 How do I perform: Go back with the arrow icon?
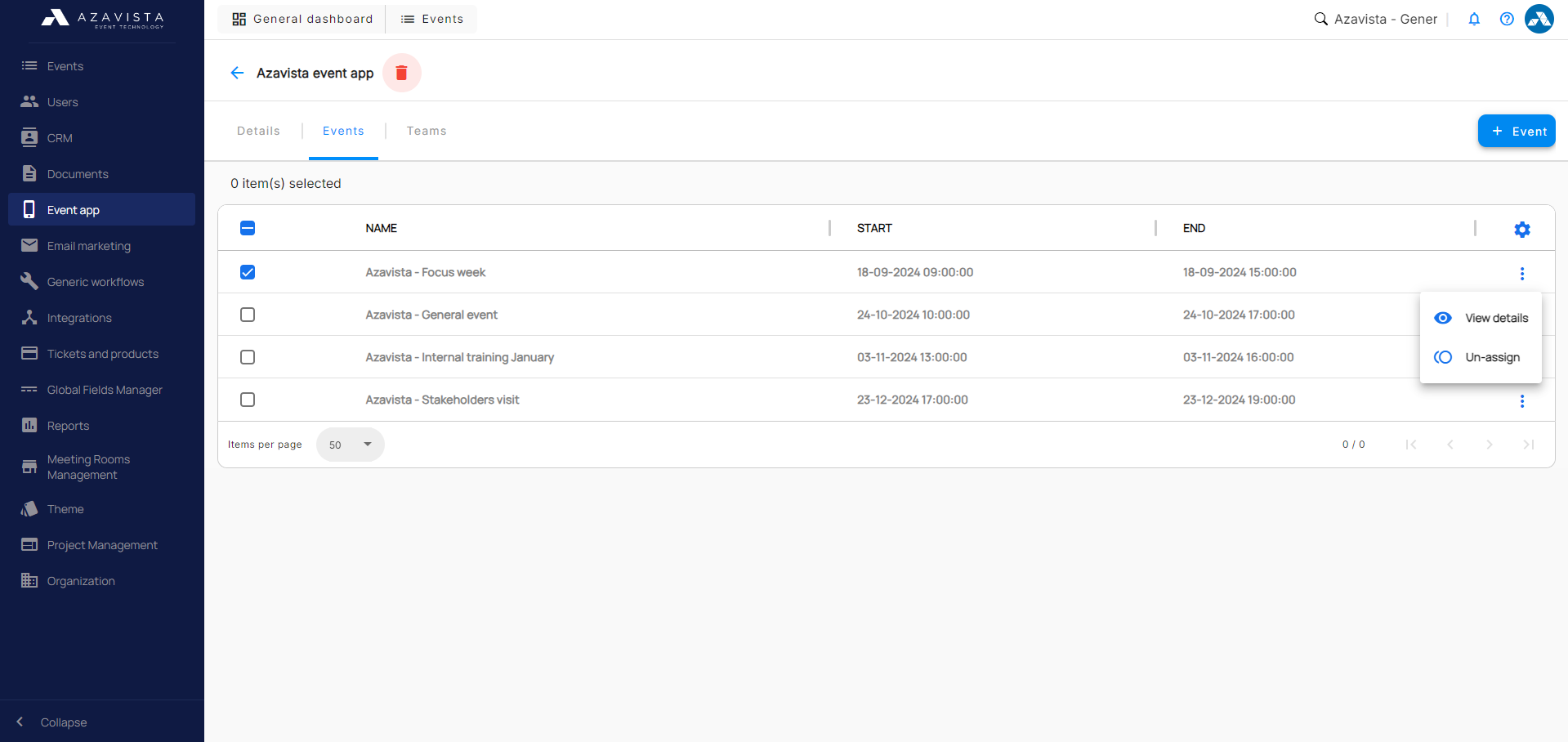[x=237, y=73]
